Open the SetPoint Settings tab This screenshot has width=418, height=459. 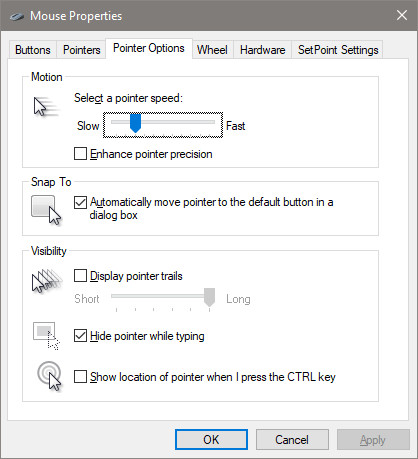338,50
